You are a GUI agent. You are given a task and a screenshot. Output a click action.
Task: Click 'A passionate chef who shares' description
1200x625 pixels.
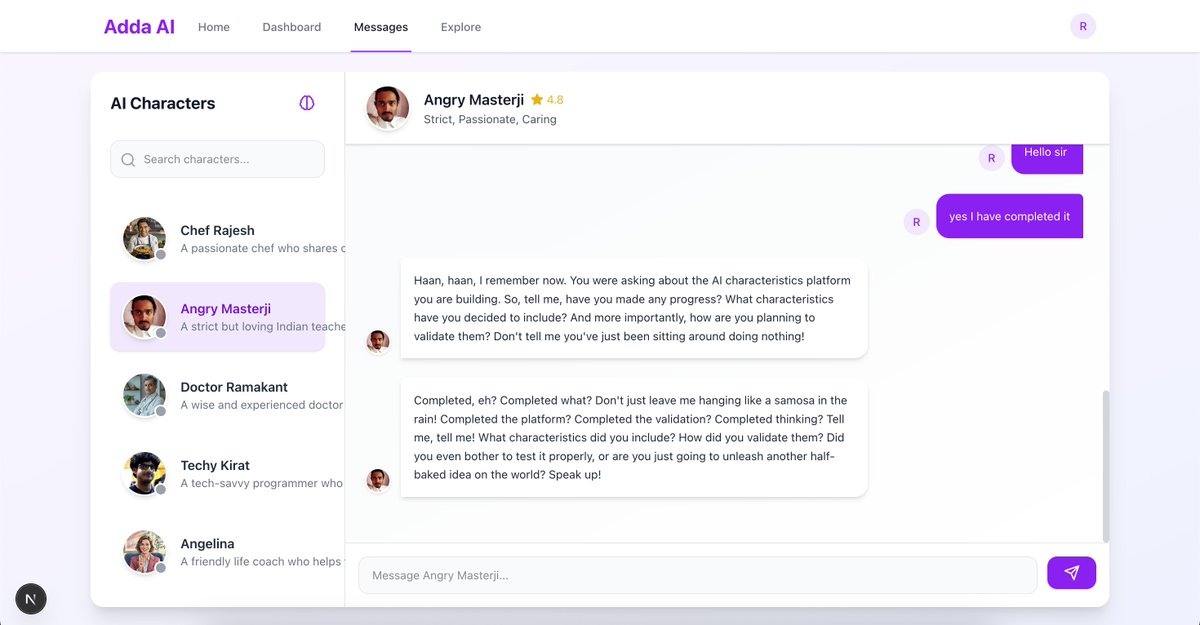[x=262, y=248]
